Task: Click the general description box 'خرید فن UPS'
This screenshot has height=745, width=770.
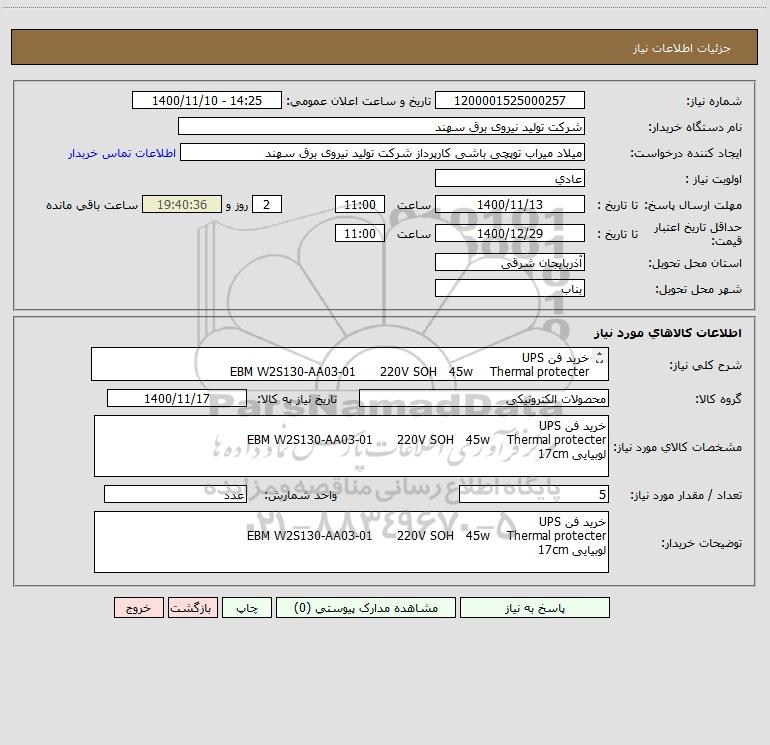Action: [350, 364]
